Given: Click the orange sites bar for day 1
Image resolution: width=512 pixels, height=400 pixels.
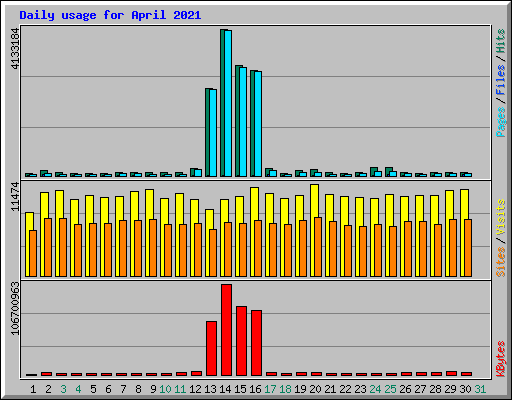Looking at the screenshot, I should tap(33, 253).
